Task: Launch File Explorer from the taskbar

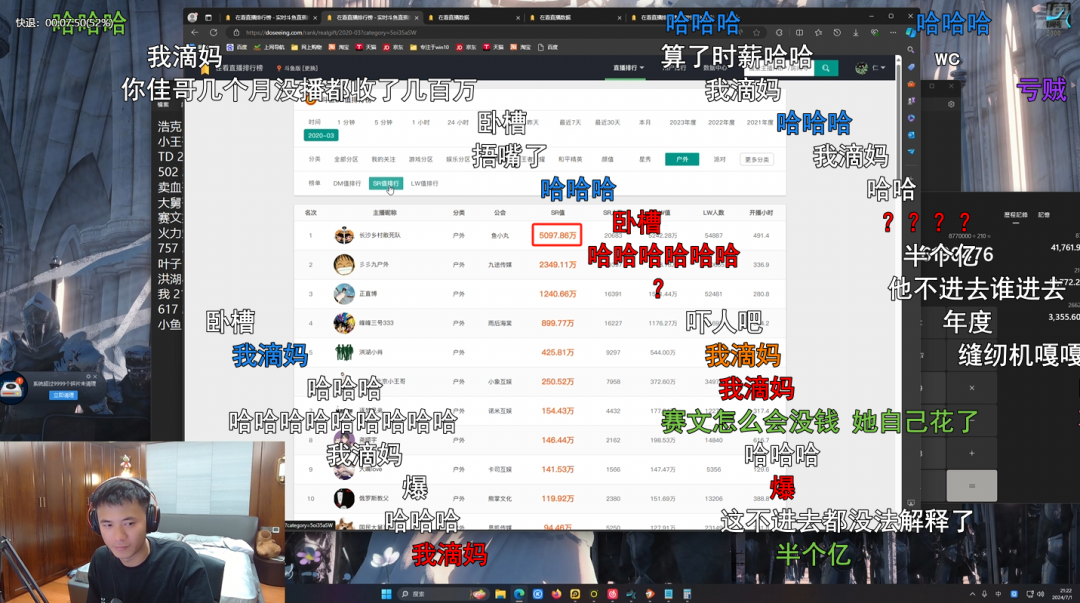Action: pyautogui.click(x=500, y=594)
